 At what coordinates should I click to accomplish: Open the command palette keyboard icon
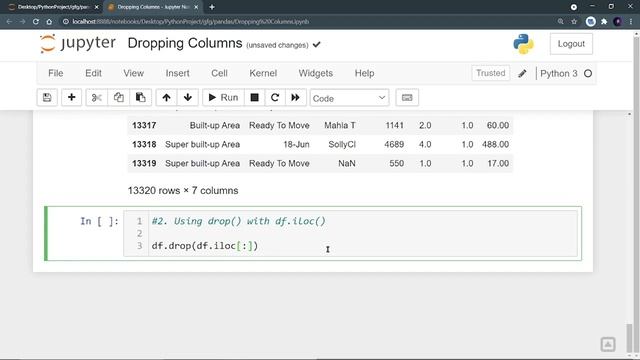(407, 98)
